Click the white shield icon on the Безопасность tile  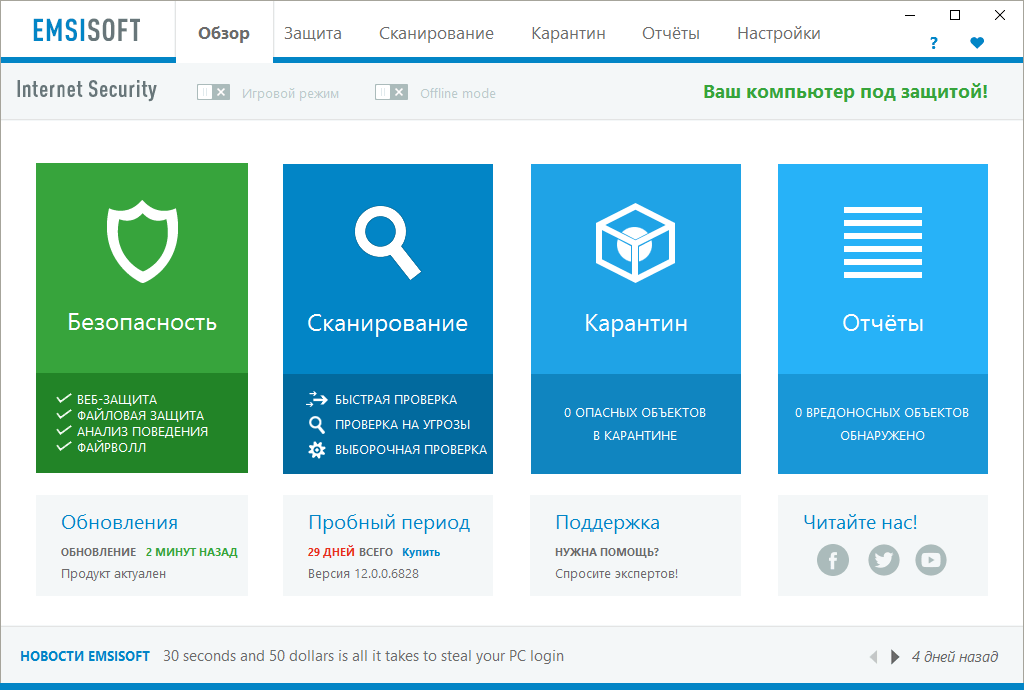142,242
